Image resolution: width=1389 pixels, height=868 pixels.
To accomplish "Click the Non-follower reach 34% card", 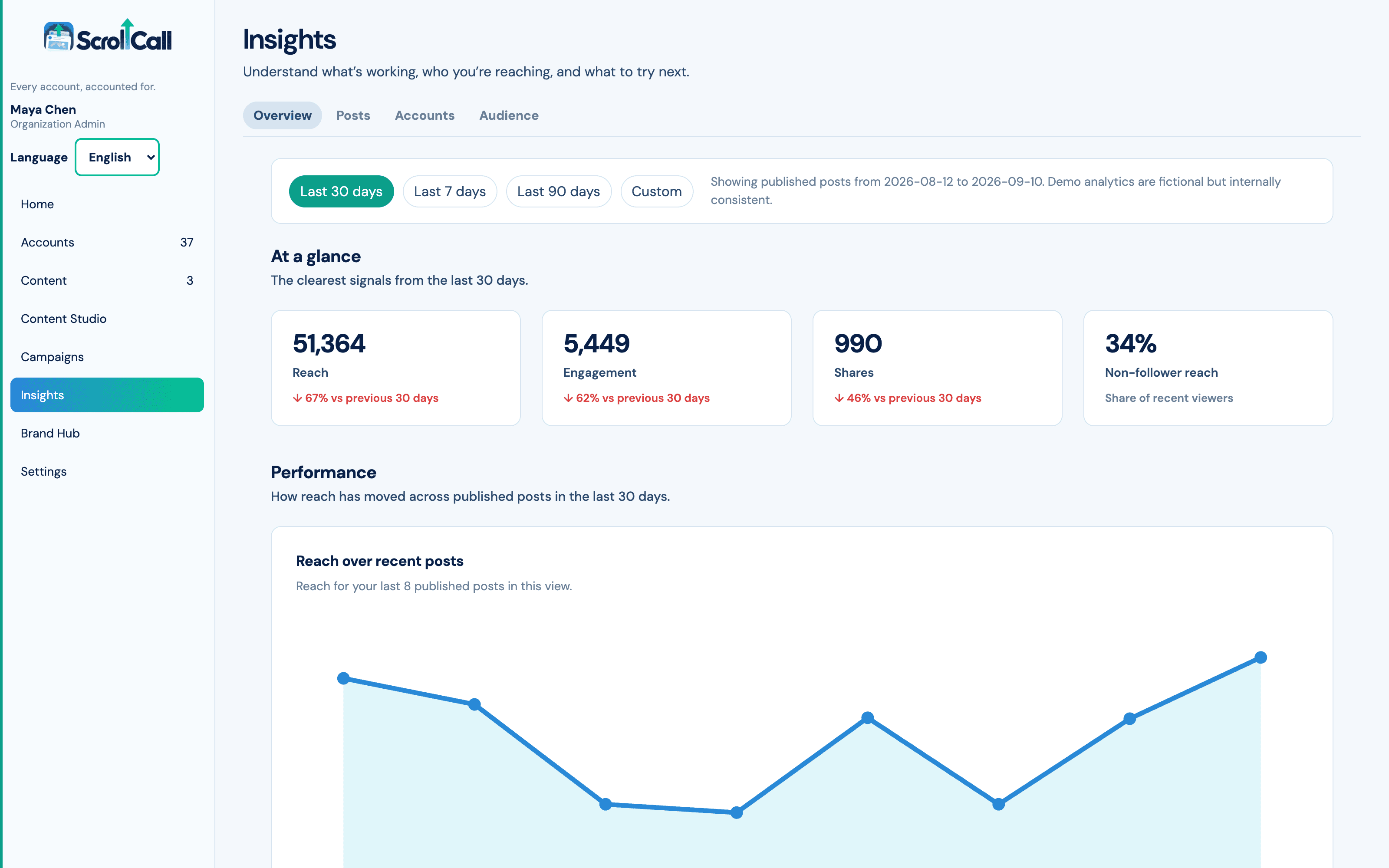I will (1208, 368).
